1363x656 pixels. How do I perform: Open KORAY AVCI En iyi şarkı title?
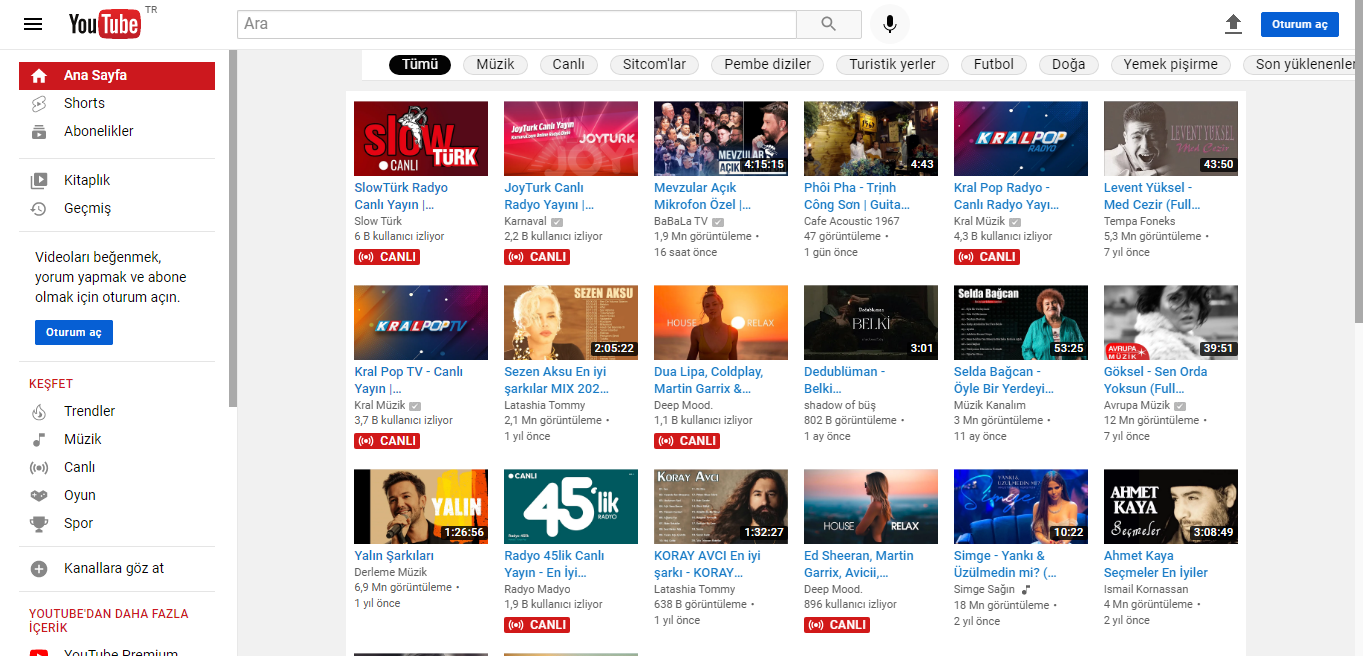[707, 564]
